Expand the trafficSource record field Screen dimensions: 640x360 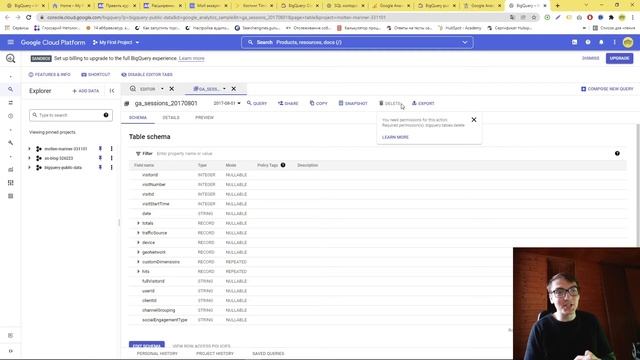coord(138,233)
